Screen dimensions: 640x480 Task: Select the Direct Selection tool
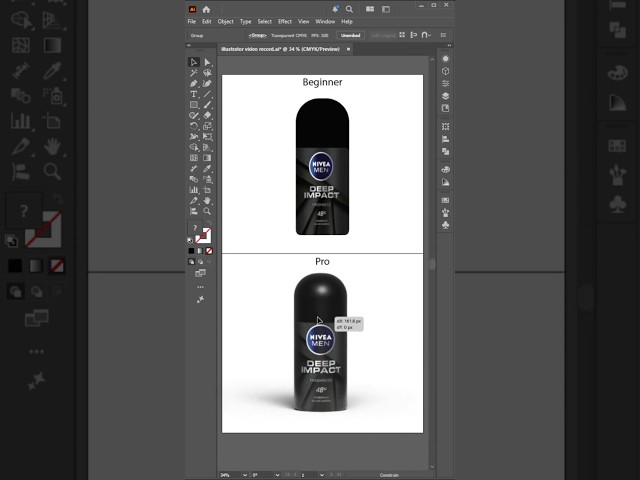(x=207, y=62)
